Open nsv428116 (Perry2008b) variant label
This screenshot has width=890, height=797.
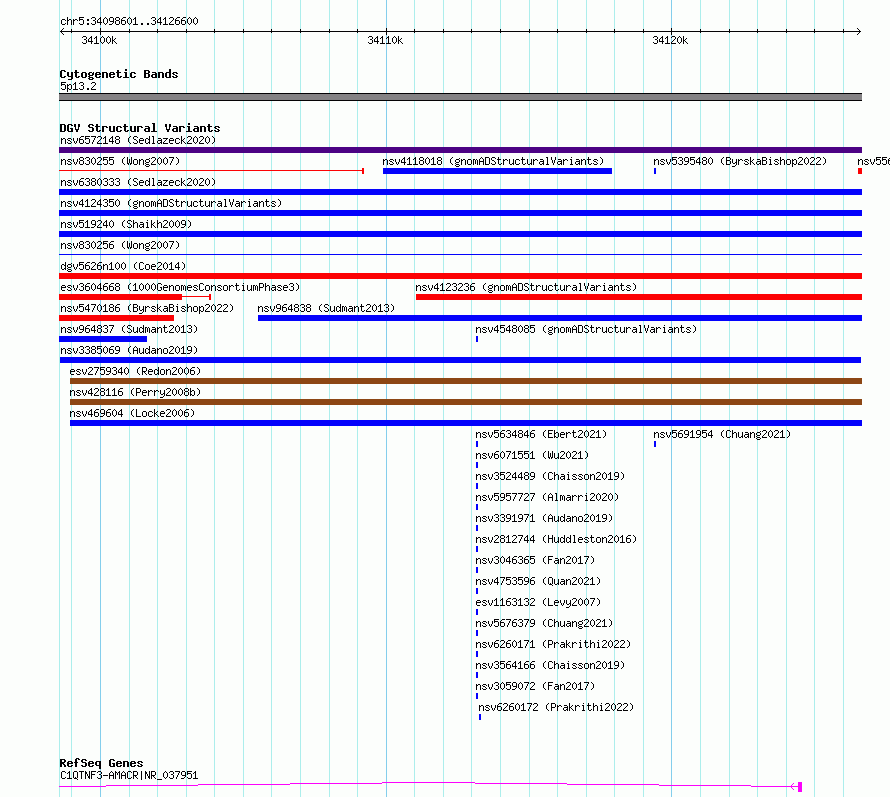click(x=135, y=392)
